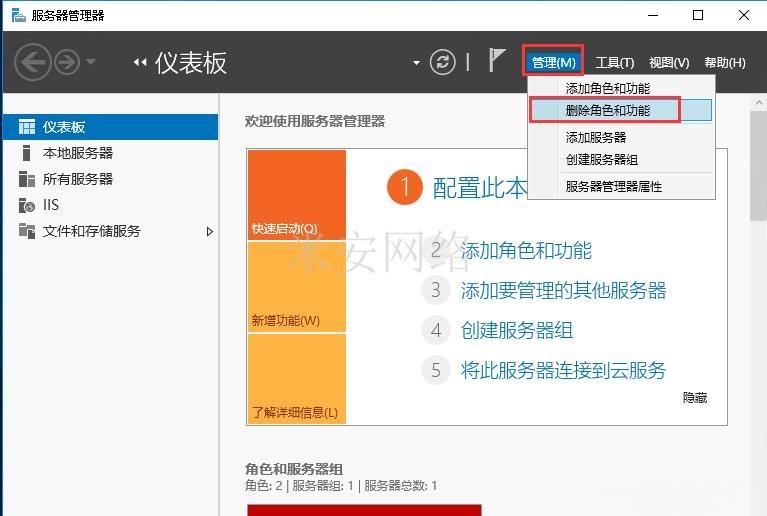Select 所有服务器 in the navigation pane
This screenshot has height=516, width=767.
tap(111, 179)
